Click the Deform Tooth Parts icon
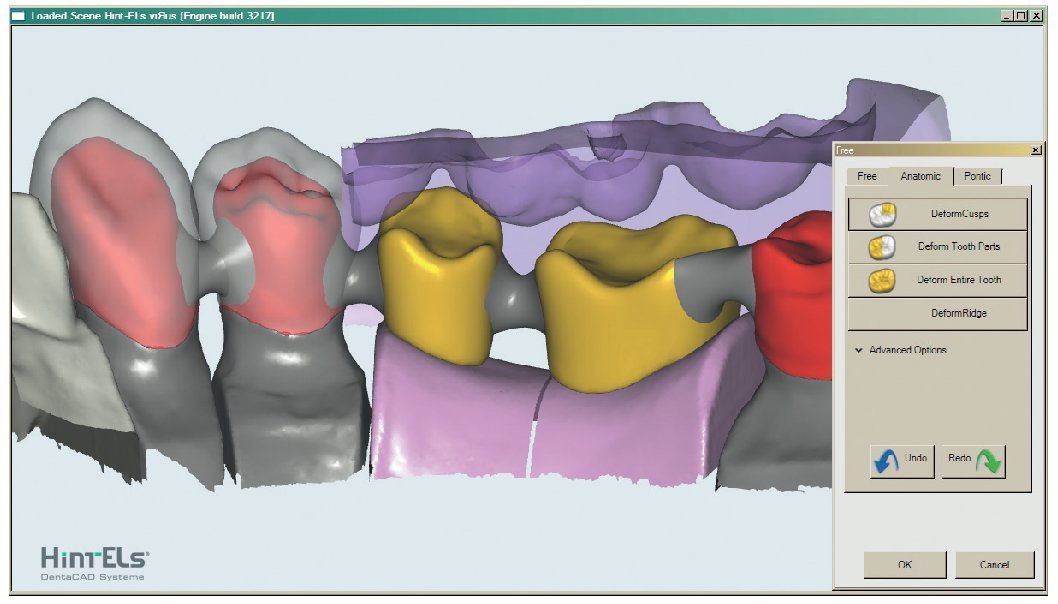This screenshot has width=1058, height=604. (882, 247)
